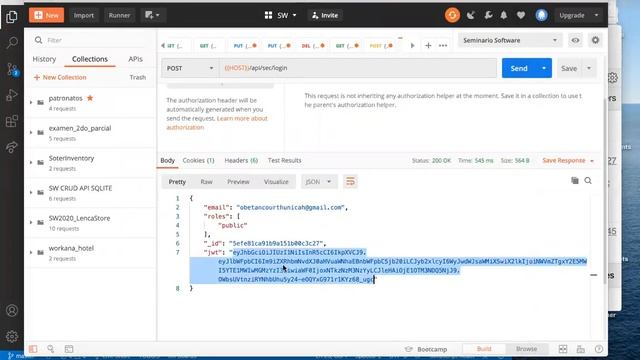The height and width of the screenshot is (360, 640).
Task: Open the new window dropdown icon
Action: pyautogui.click(x=152, y=15)
